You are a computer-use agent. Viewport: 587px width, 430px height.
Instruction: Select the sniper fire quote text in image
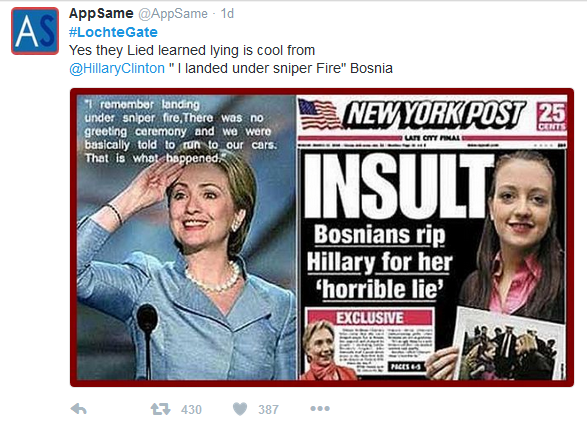181,131
